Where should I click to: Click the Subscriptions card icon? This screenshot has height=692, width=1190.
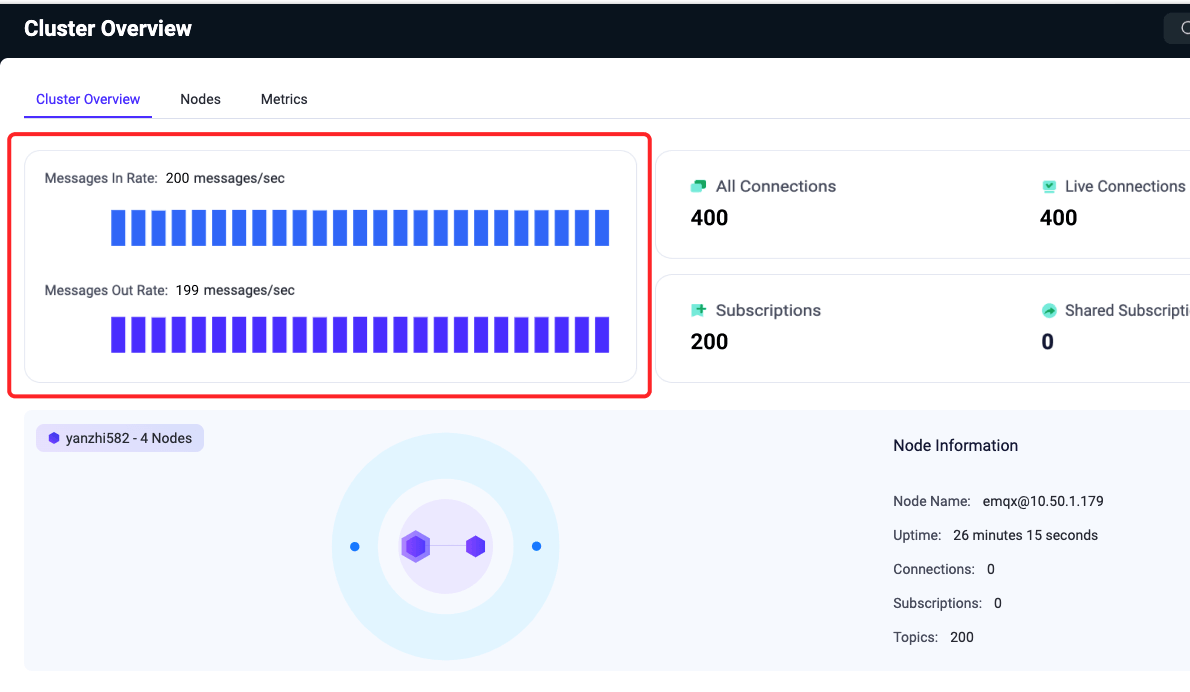699,311
